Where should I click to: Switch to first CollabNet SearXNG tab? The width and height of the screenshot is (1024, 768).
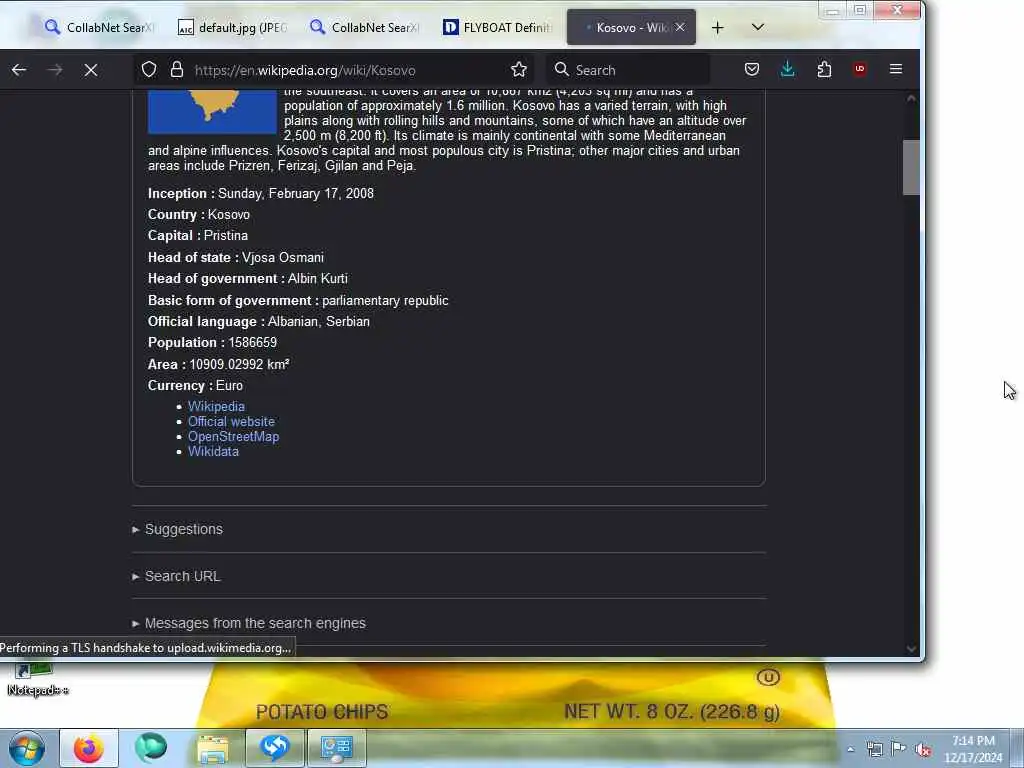tap(98, 27)
